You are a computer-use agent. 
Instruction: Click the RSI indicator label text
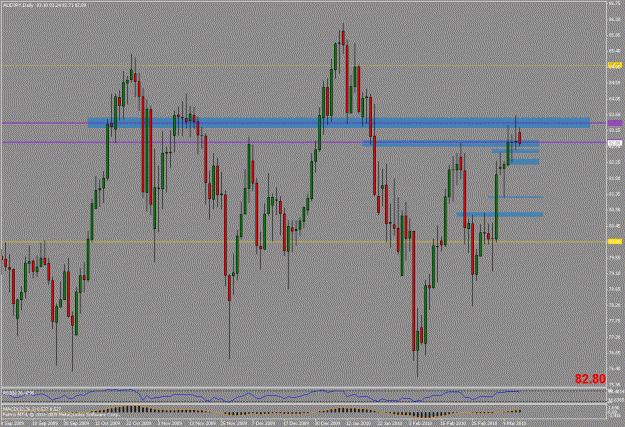tap(19, 393)
